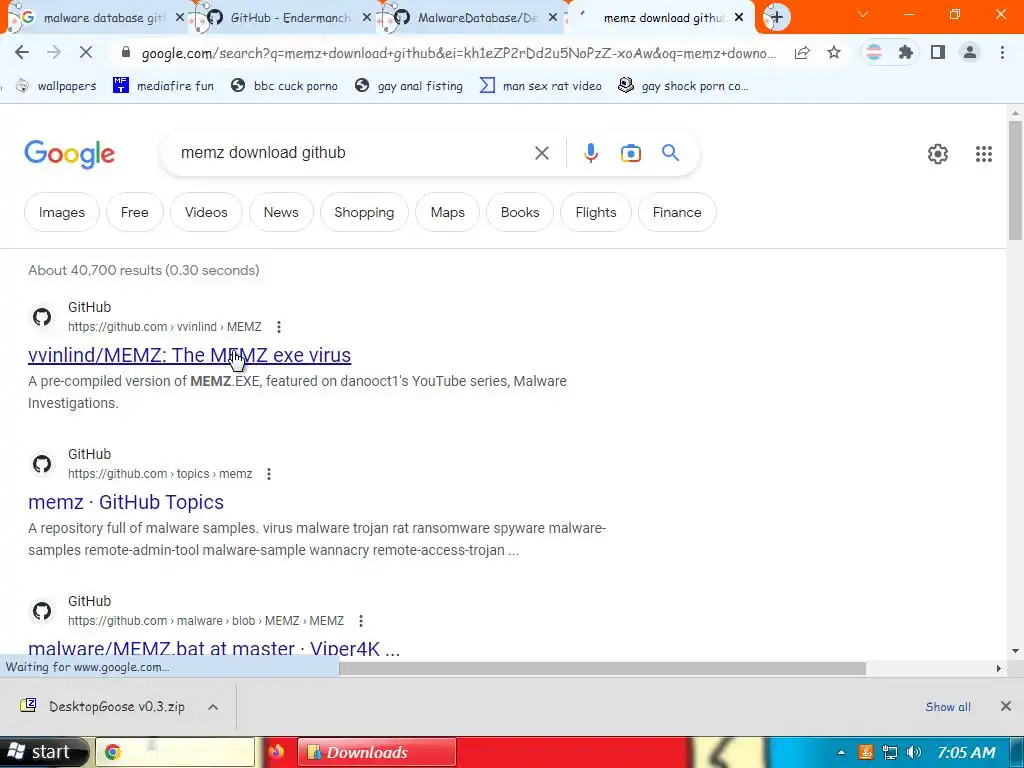Show all downloads
1024x768 pixels.
(948, 707)
